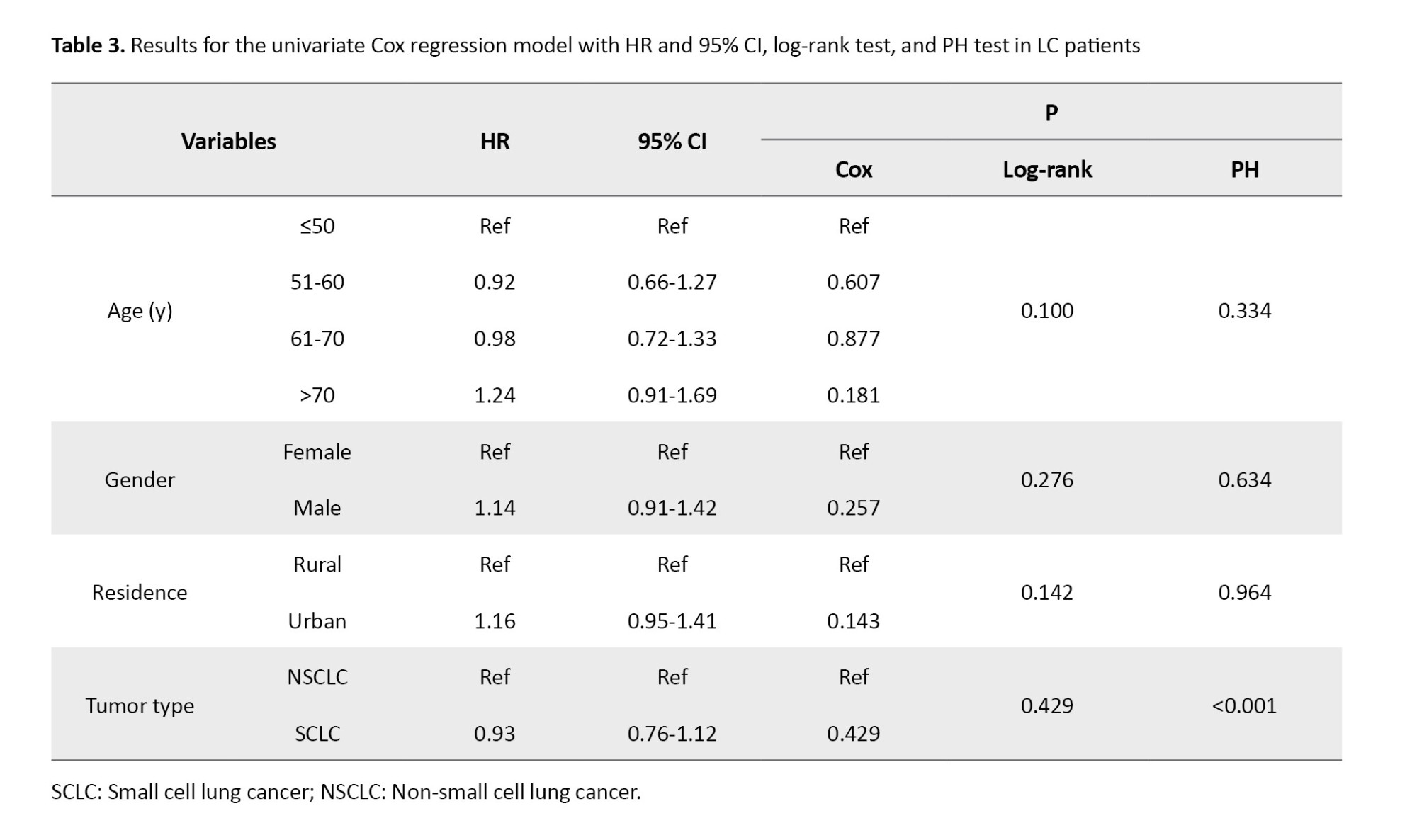Image resolution: width=1417 pixels, height=840 pixels.
Task: Click the Variables column header
Action: (228, 142)
